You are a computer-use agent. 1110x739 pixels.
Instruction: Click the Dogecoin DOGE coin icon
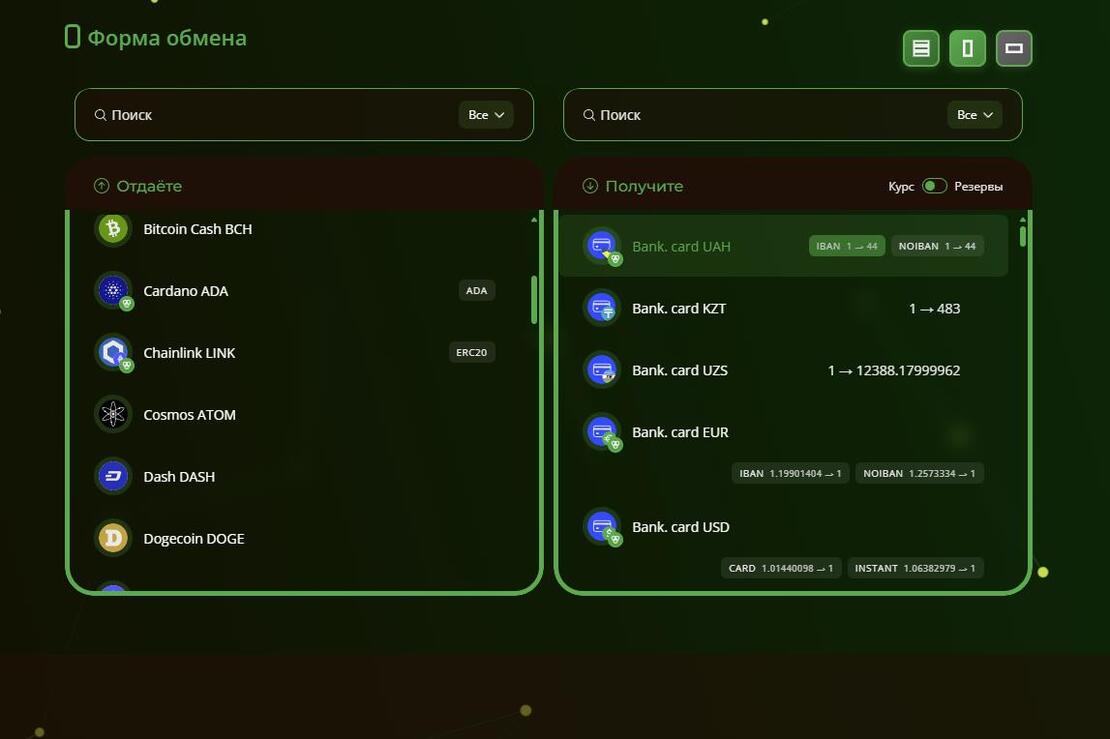(x=113, y=538)
